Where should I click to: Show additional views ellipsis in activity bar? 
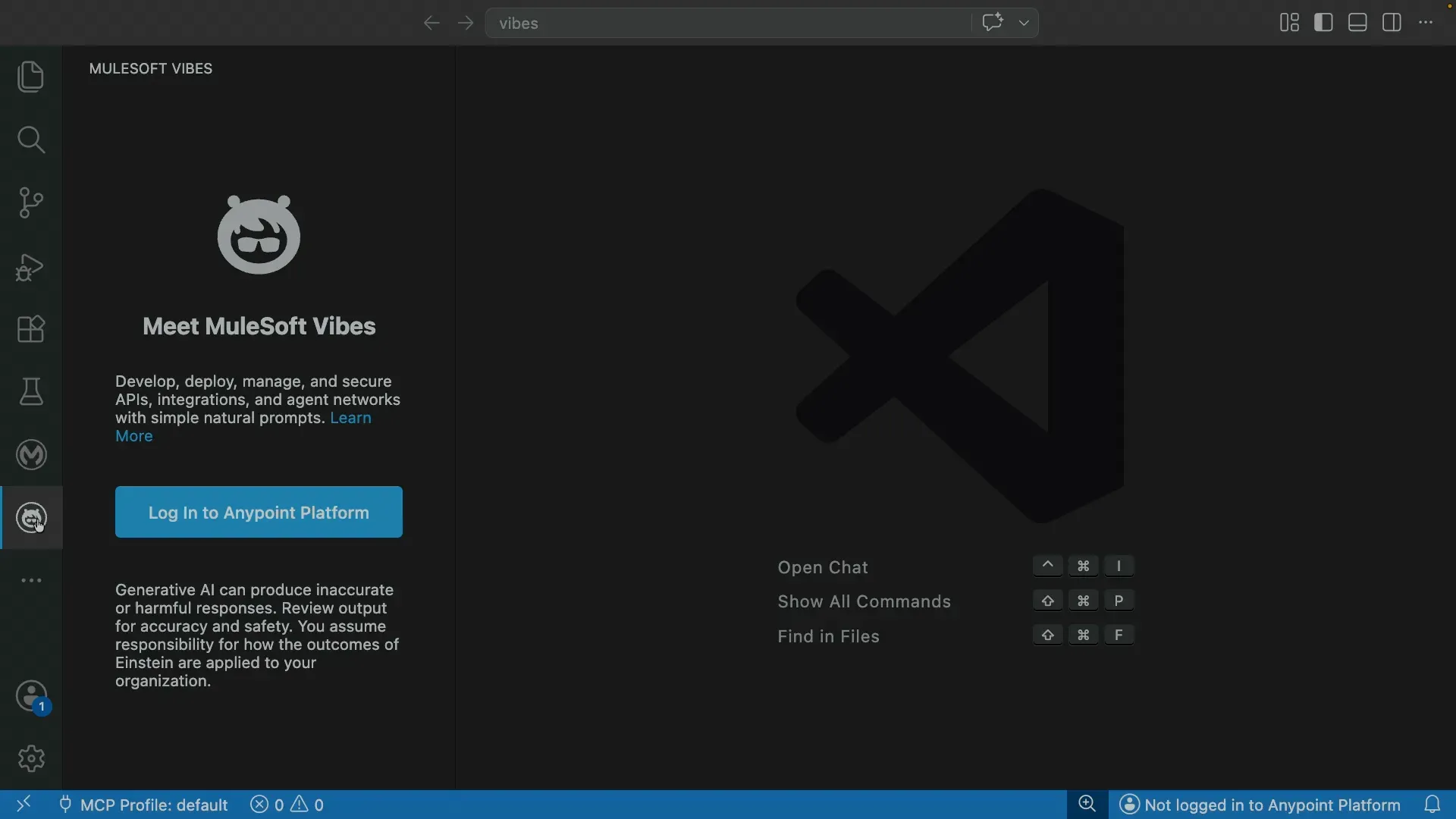click(31, 580)
